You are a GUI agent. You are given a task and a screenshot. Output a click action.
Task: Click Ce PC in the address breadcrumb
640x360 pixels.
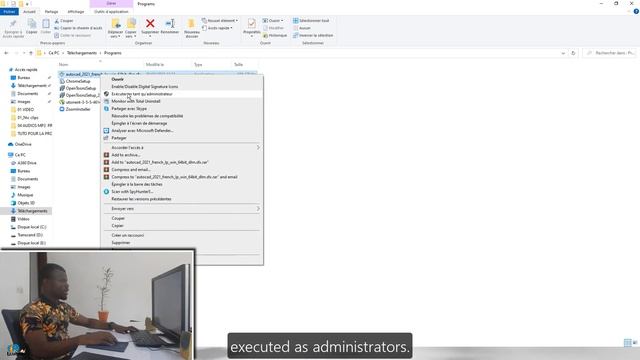tap(54, 53)
